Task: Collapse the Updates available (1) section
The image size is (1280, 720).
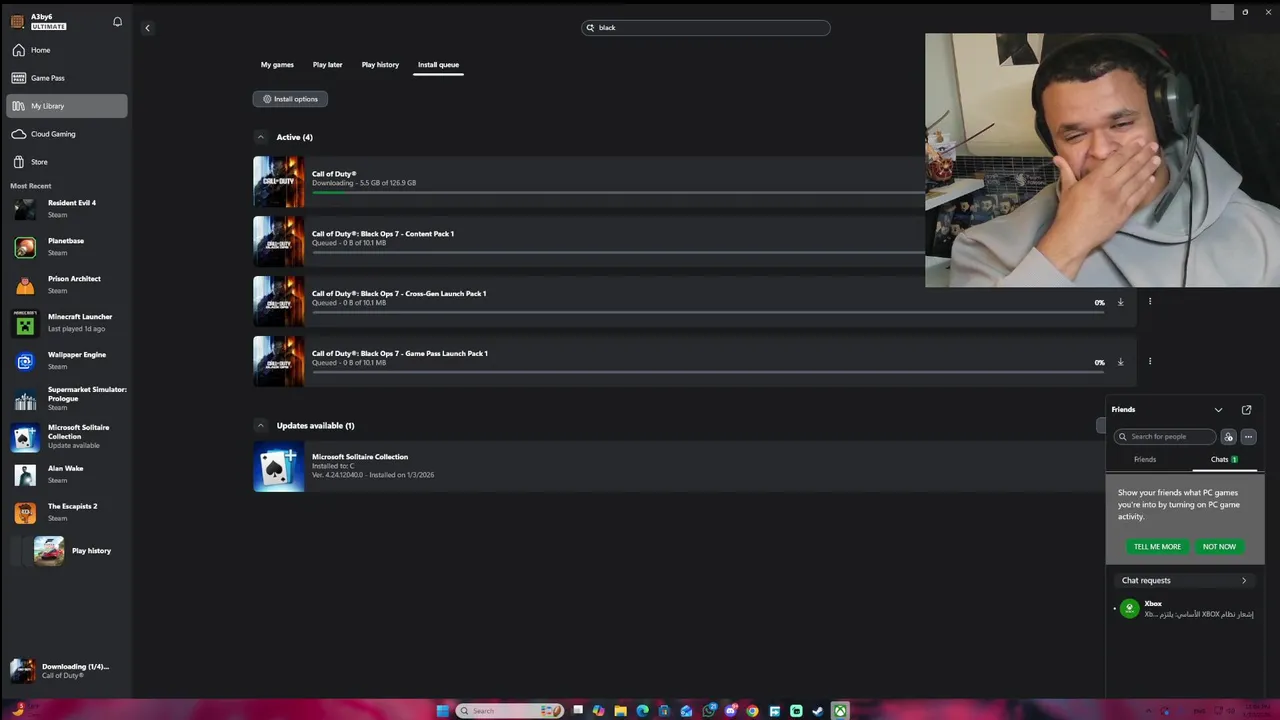Action: 260,426
